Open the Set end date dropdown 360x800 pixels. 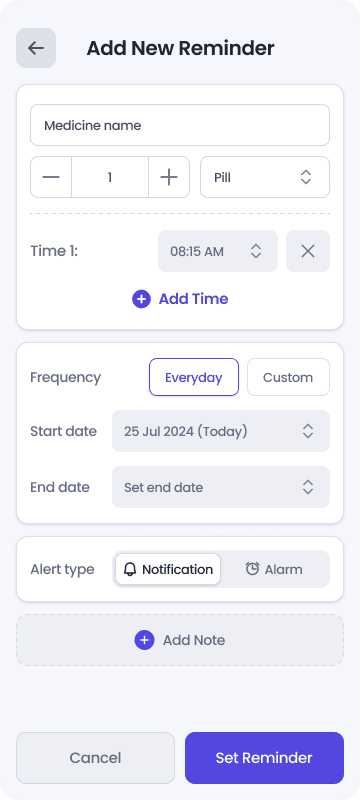coord(221,487)
